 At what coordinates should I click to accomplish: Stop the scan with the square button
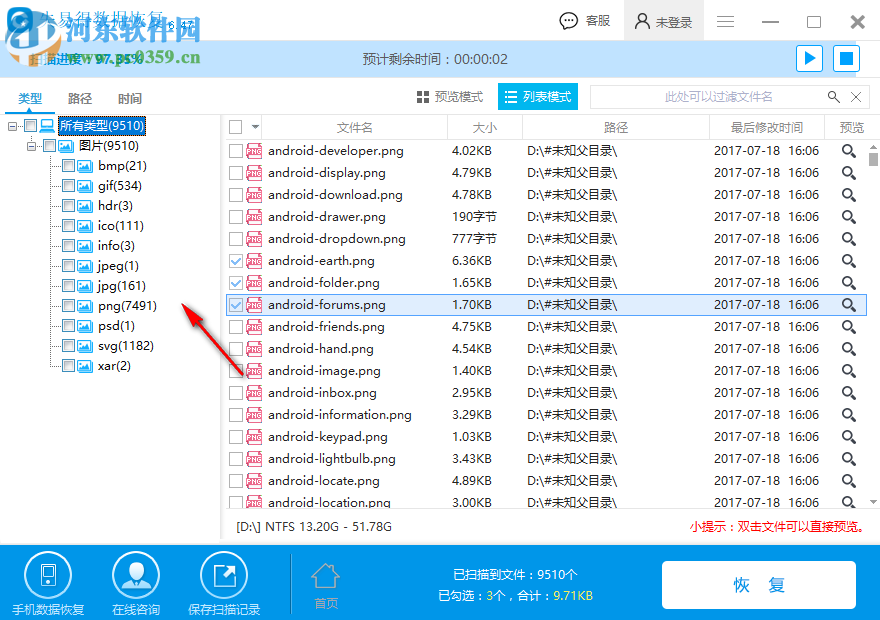tap(846, 58)
